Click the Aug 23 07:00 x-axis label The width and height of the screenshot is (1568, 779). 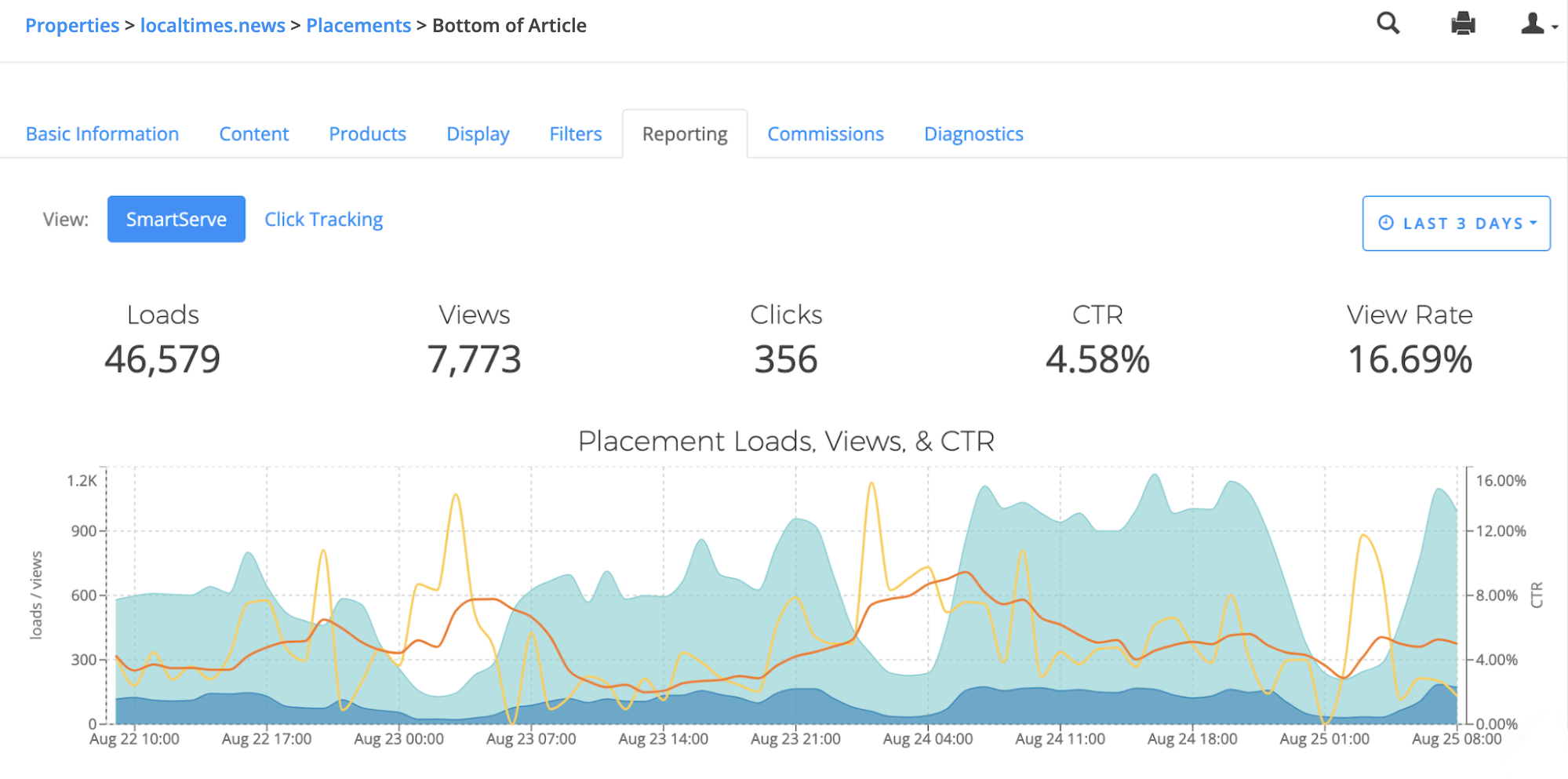[x=531, y=739]
